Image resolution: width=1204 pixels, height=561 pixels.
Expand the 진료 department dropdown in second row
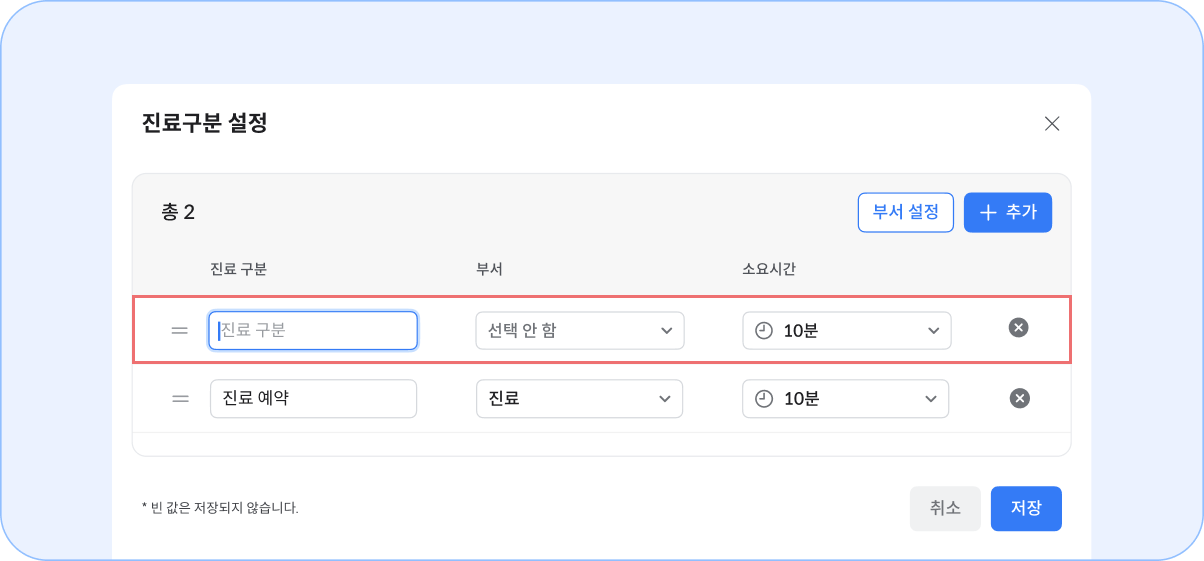(x=579, y=398)
